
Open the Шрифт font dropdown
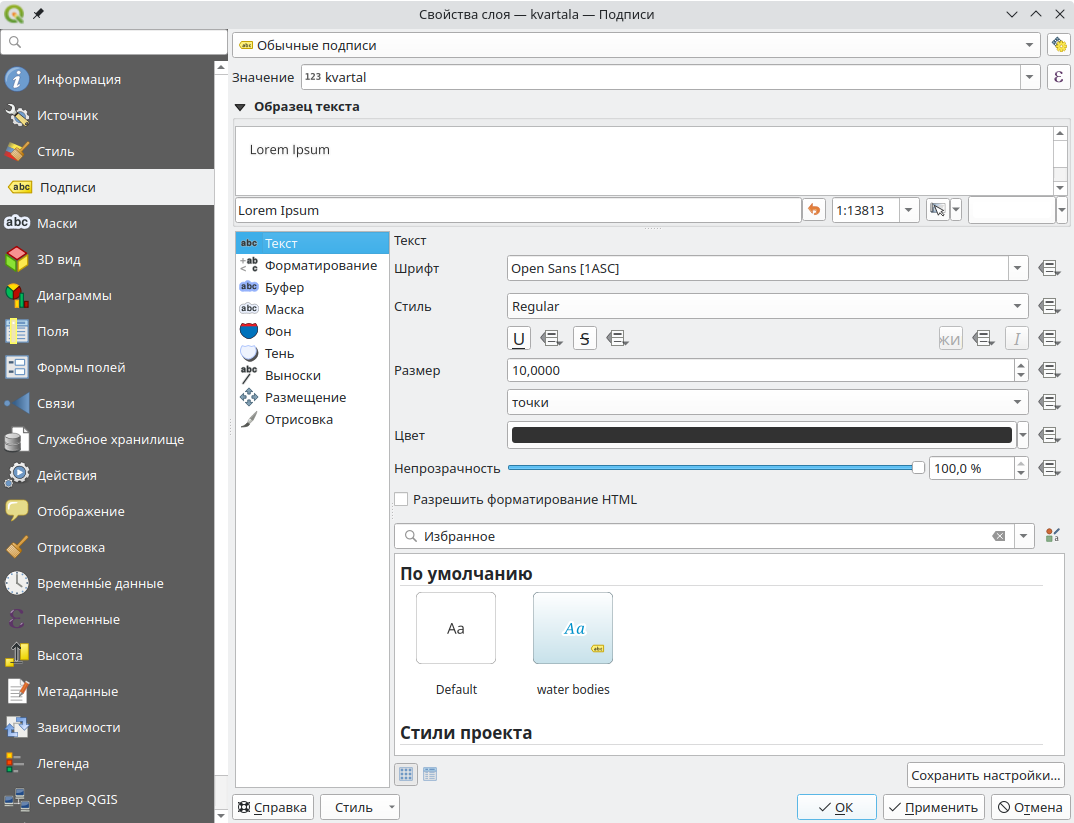1018,268
